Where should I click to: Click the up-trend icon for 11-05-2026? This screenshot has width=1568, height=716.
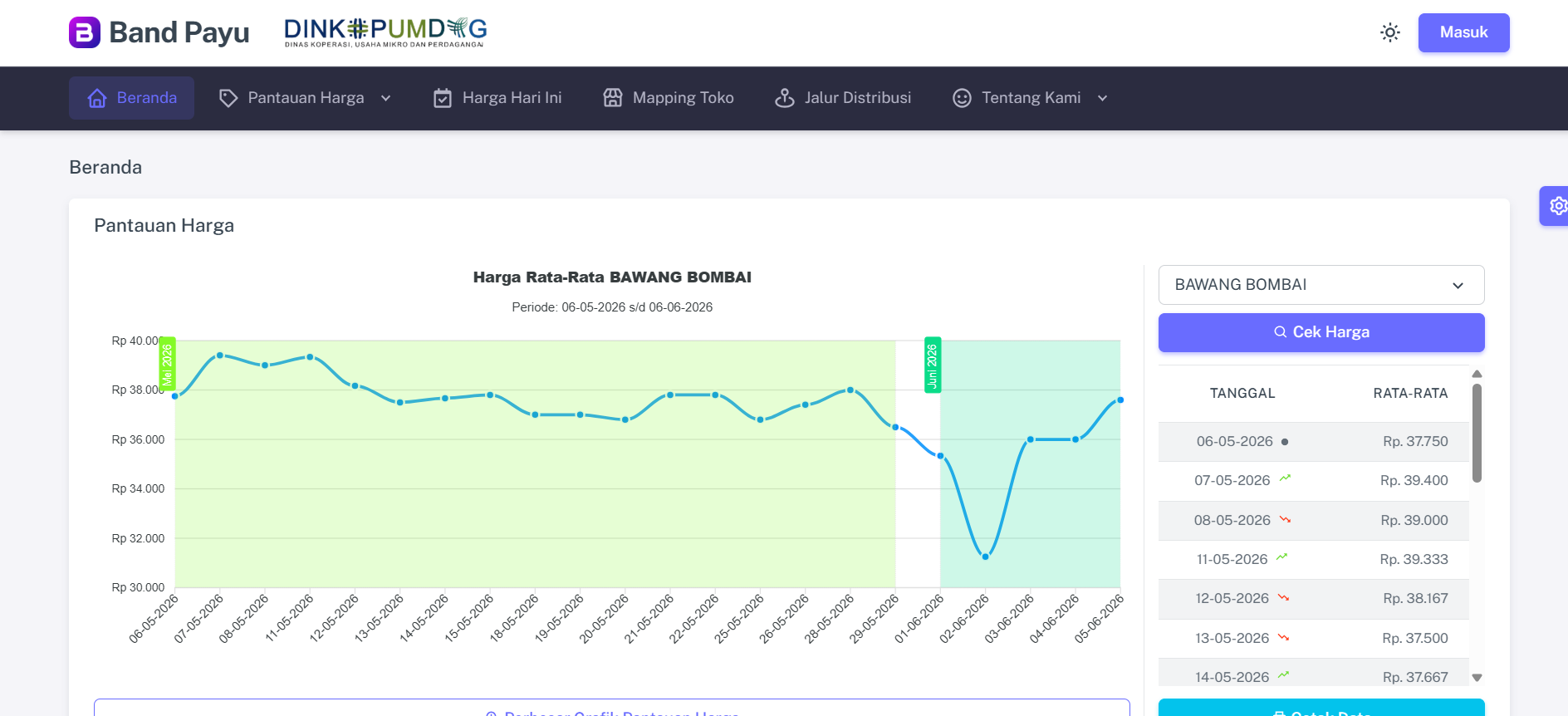(1282, 557)
